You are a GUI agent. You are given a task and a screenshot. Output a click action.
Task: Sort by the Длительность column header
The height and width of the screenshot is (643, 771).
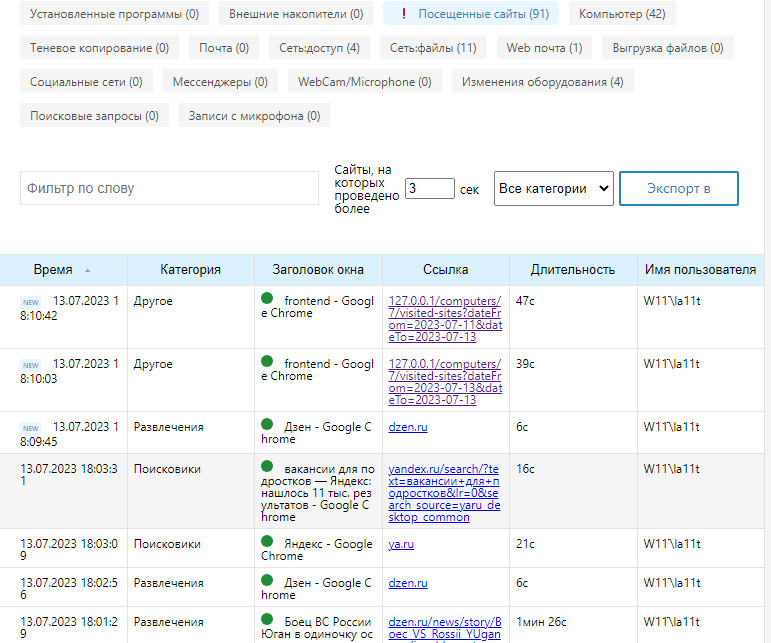point(573,269)
